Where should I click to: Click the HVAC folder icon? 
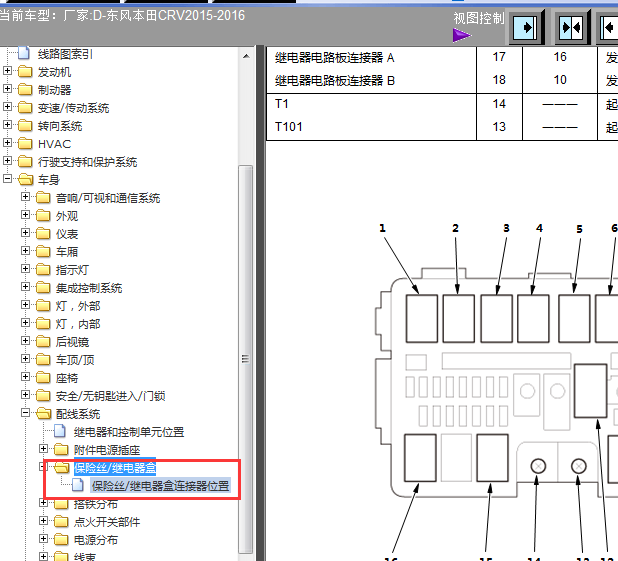pyautogui.click(x=25, y=143)
